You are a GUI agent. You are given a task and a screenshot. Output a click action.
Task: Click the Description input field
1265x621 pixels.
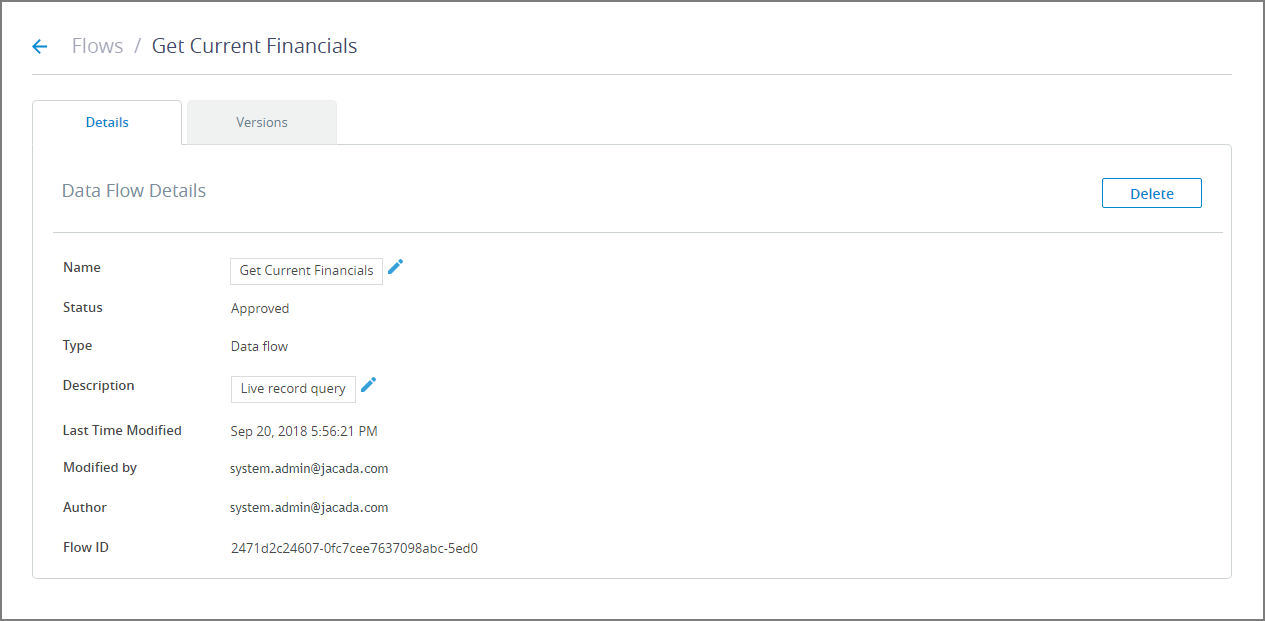(x=293, y=389)
